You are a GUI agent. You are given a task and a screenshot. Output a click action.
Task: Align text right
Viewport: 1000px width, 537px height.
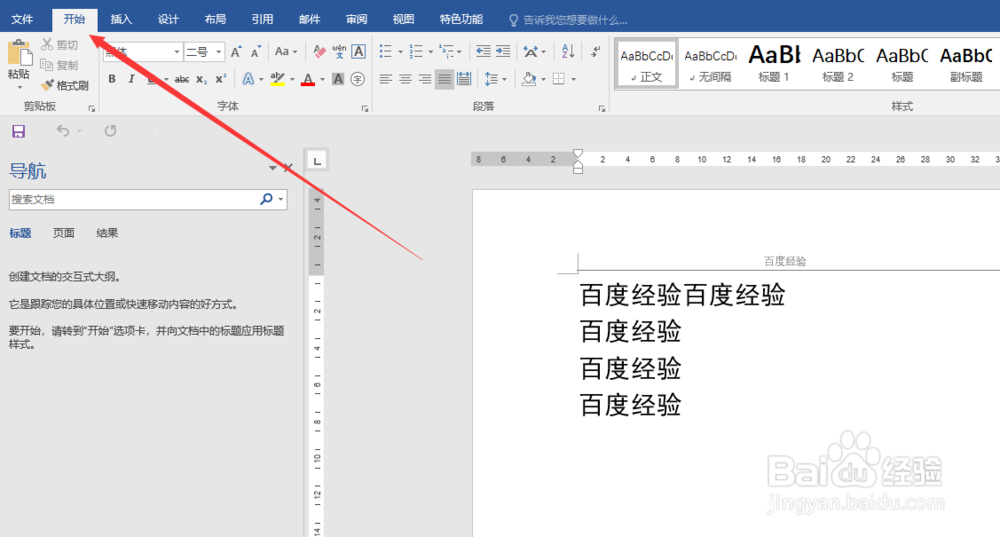[425, 79]
